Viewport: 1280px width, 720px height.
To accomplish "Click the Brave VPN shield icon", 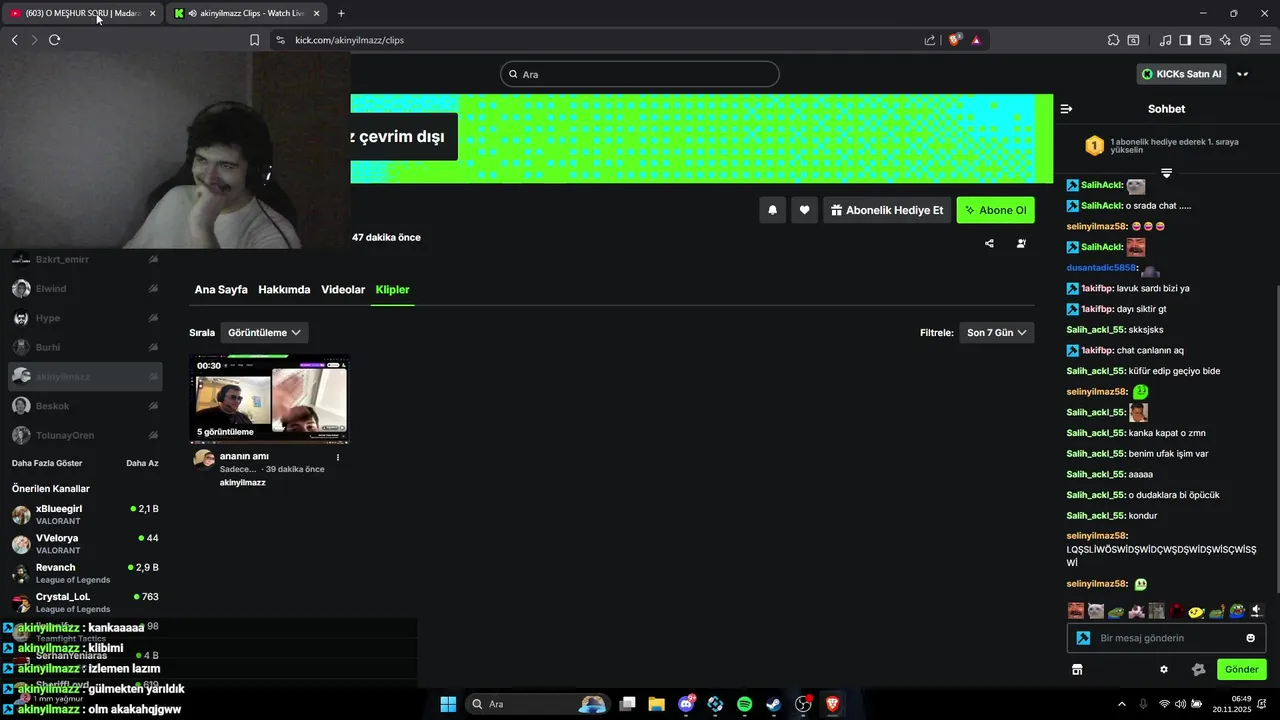I will point(1245,40).
